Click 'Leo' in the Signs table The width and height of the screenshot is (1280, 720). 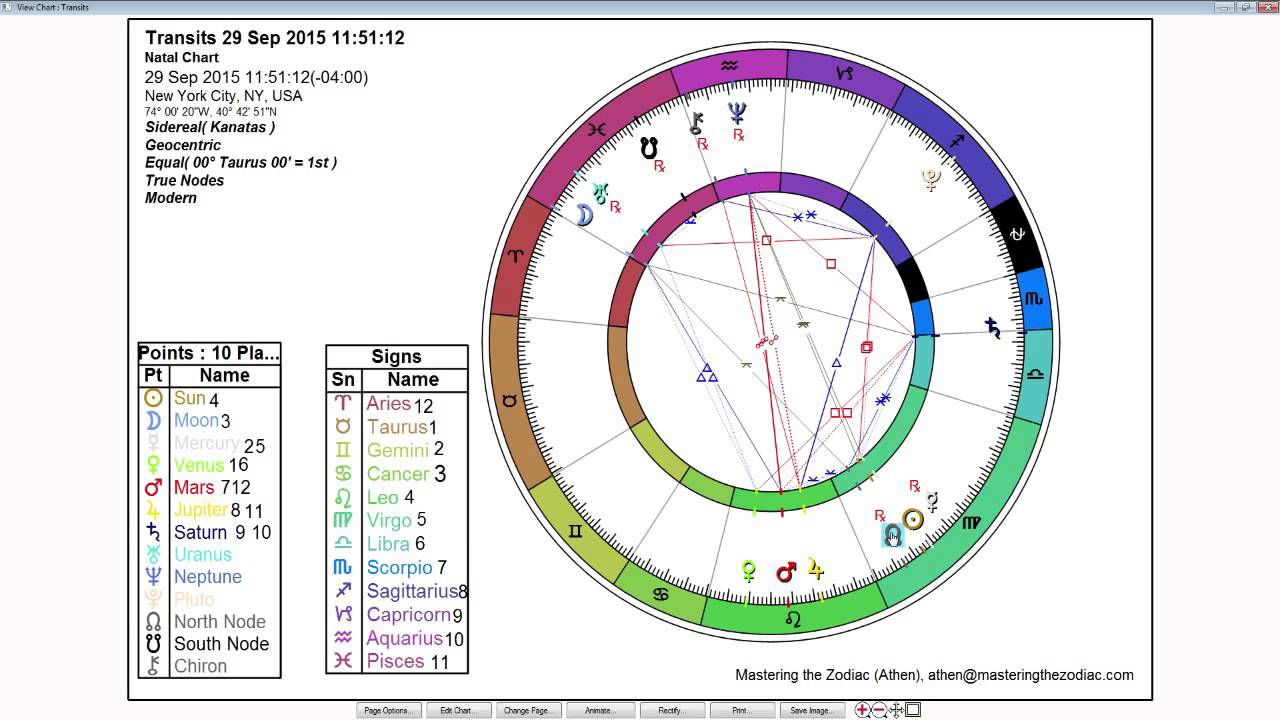click(383, 497)
